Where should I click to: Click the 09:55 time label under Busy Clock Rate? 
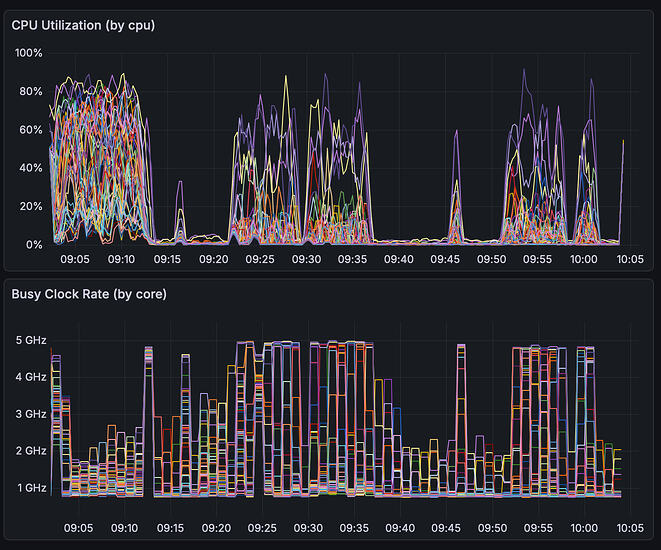(x=538, y=528)
